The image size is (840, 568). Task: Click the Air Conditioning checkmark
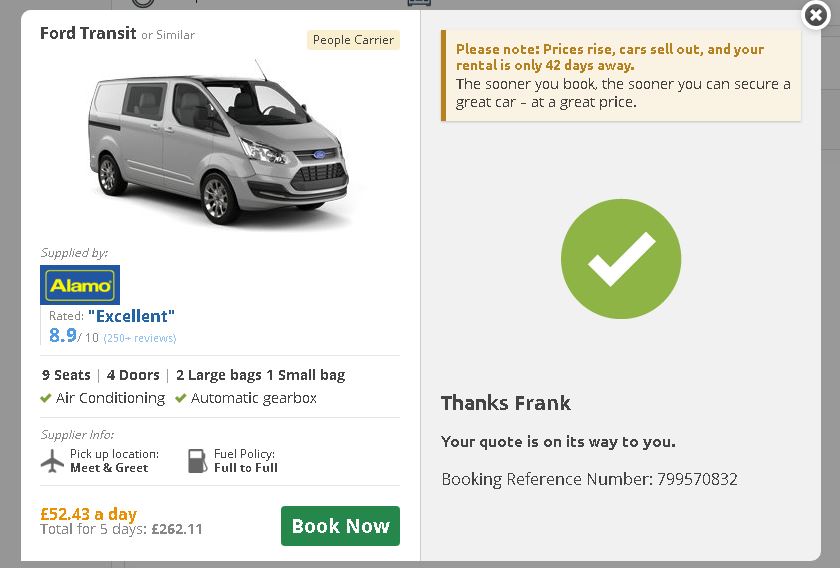(x=46, y=398)
